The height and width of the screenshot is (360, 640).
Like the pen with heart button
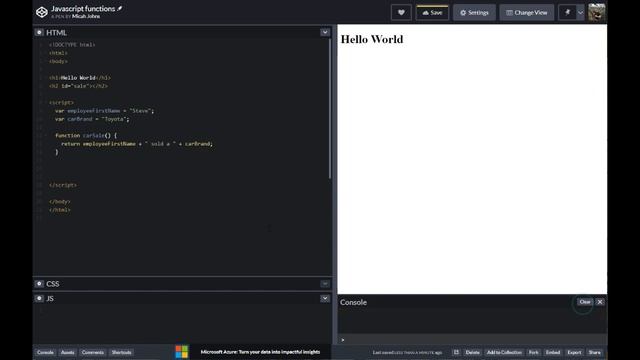(401, 13)
